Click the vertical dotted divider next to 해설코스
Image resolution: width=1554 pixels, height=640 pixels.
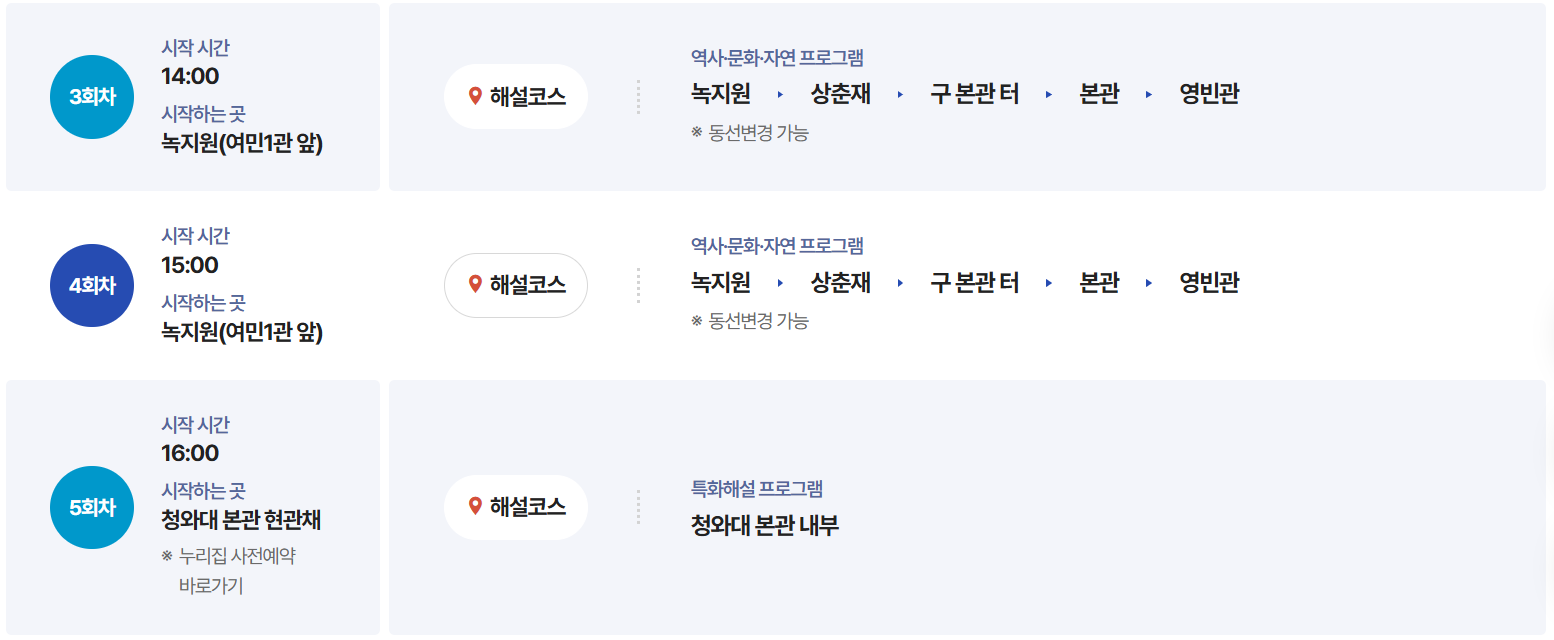pos(638,96)
